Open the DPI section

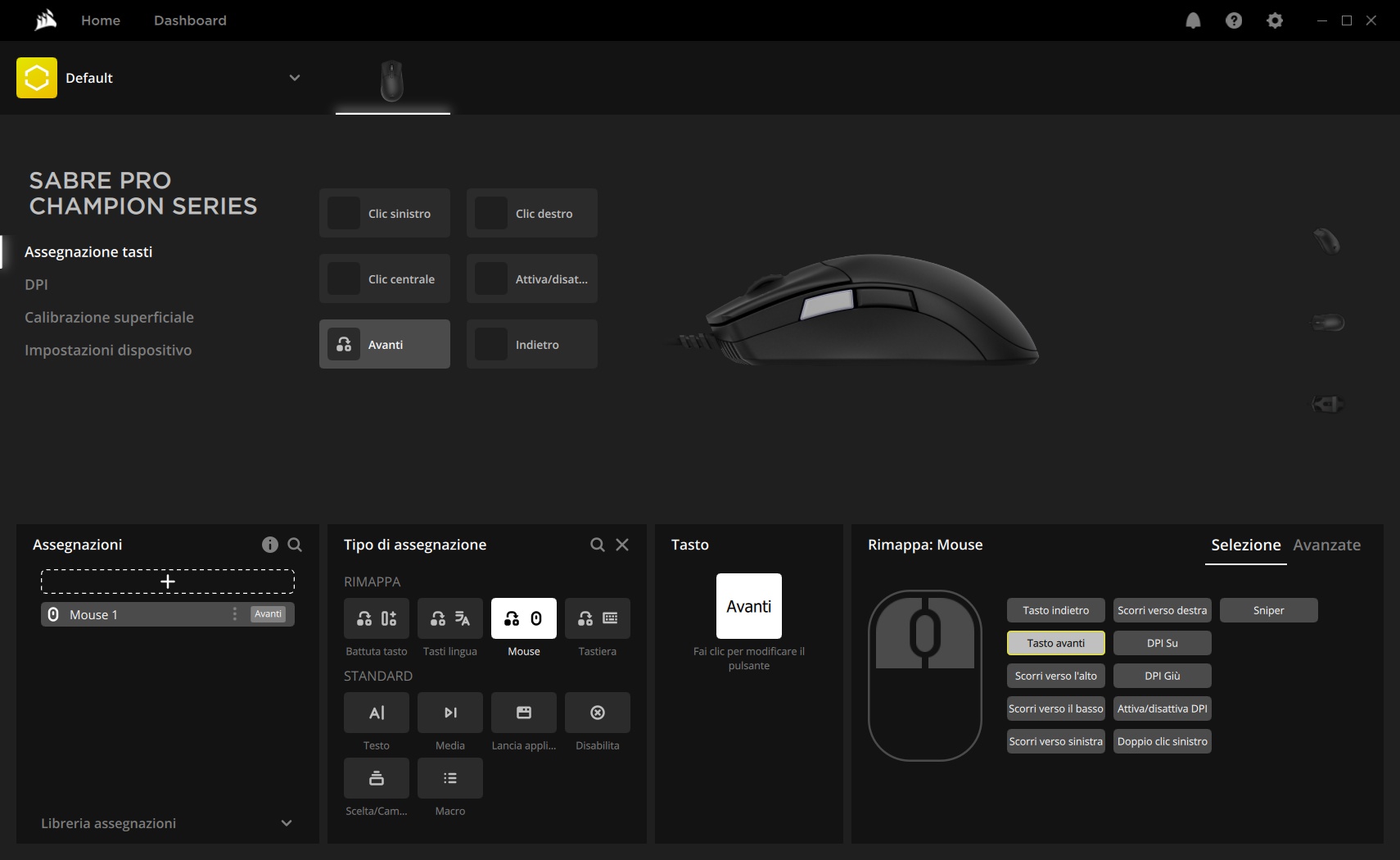[x=36, y=284]
